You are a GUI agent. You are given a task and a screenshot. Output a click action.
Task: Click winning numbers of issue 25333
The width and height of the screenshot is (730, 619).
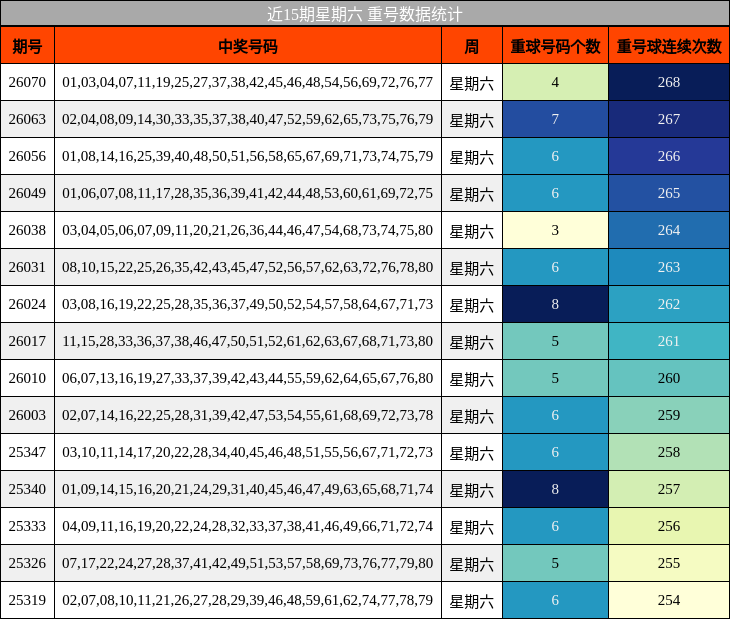[248, 526]
